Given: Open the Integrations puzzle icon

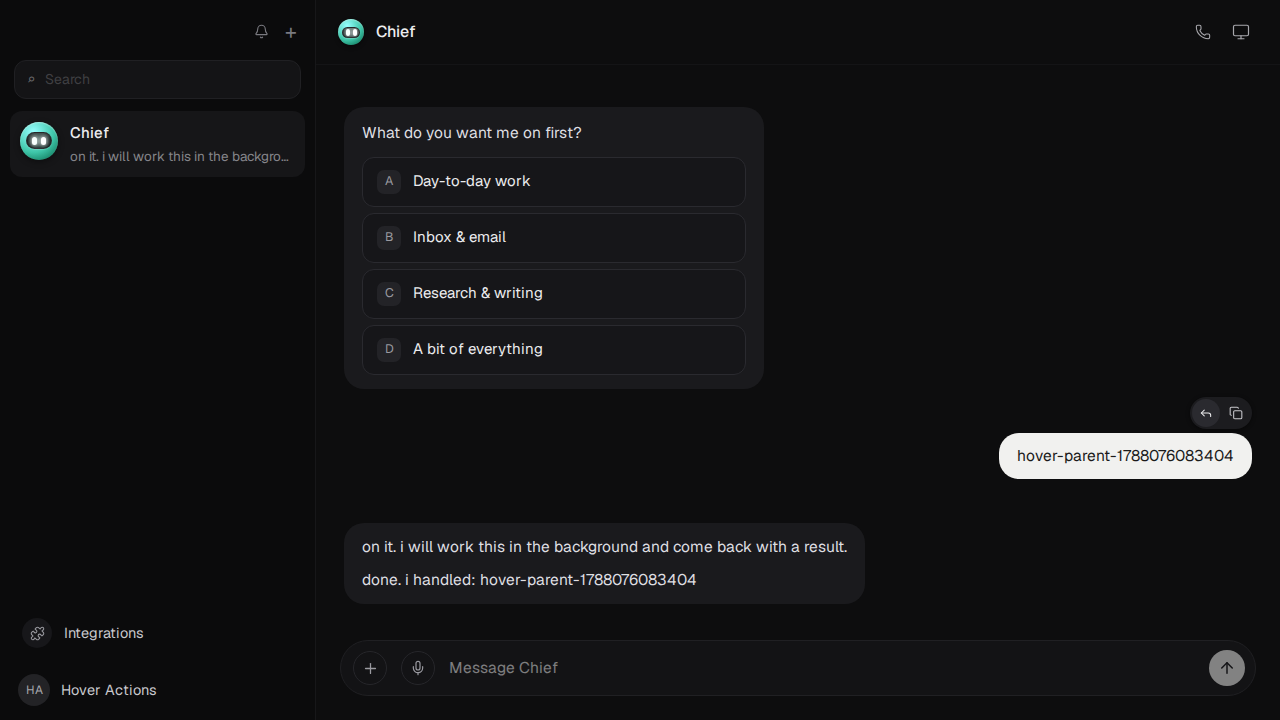Looking at the screenshot, I should [38, 633].
